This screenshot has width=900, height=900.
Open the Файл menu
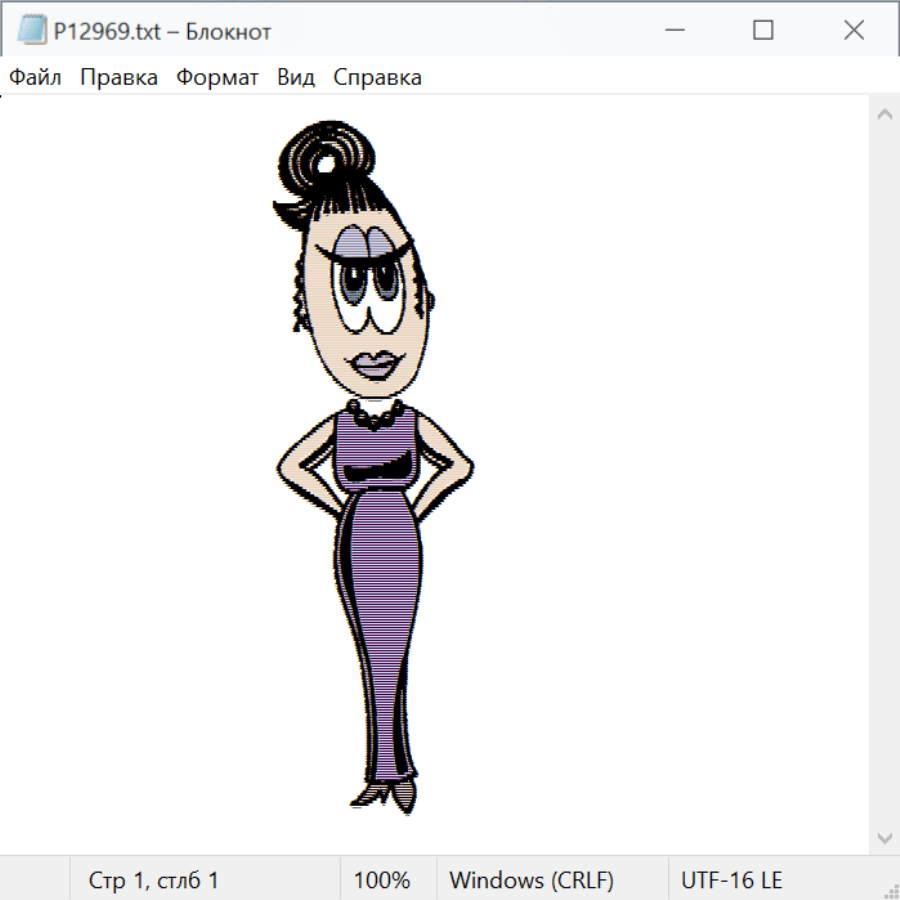pyautogui.click(x=35, y=78)
